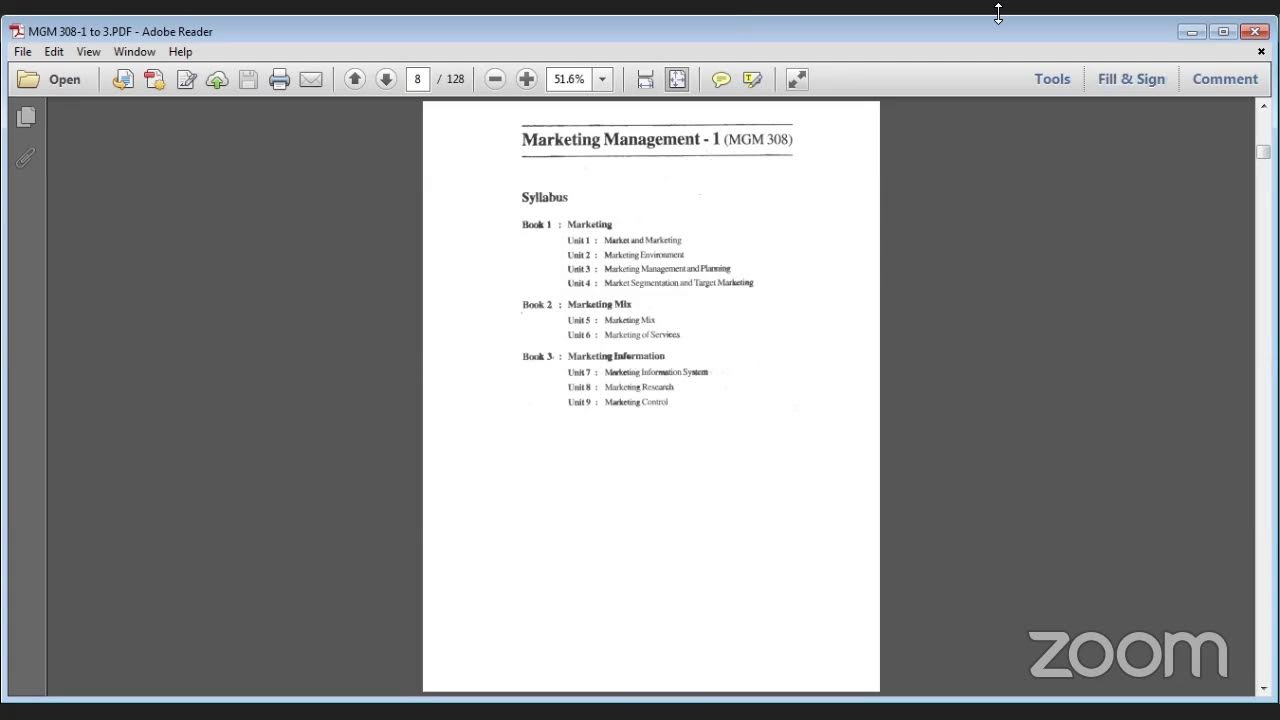Image resolution: width=1280 pixels, height=720 pixels.
Task: Open the Comment pane
Action: point(1225,79)
